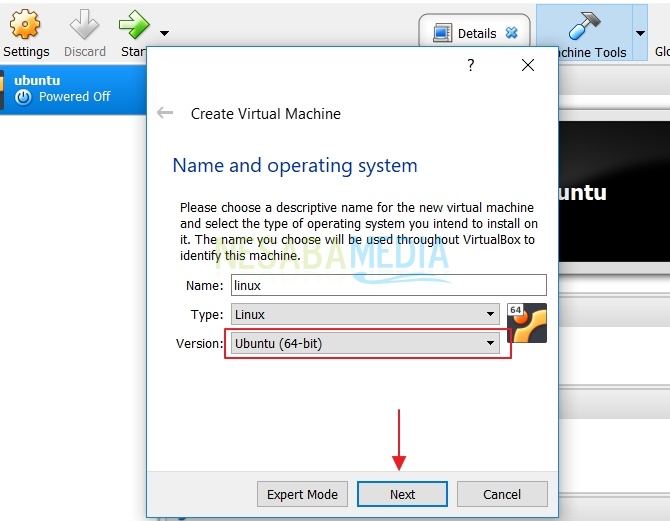
Task: Click the Machine Tools hammer icon
Action: (584, 26)
